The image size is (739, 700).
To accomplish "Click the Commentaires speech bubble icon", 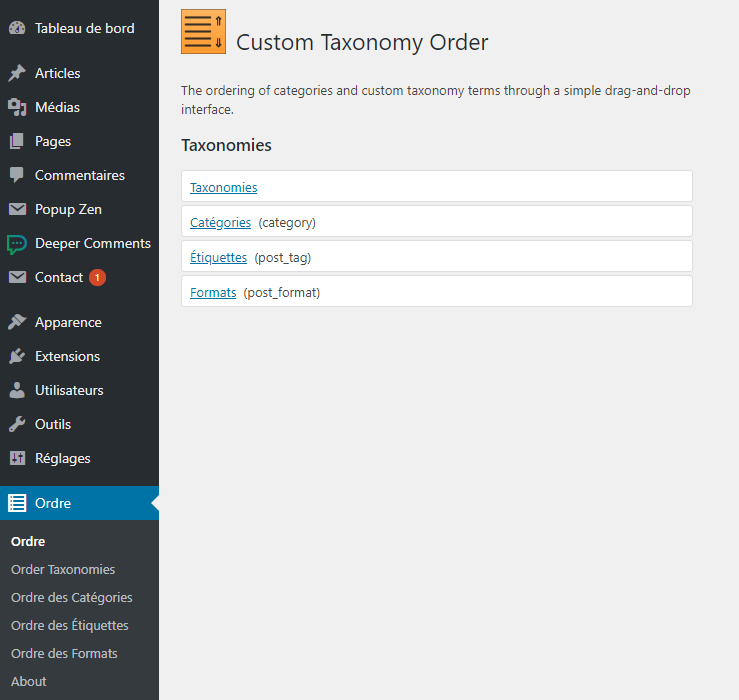I will click(17, 175).
